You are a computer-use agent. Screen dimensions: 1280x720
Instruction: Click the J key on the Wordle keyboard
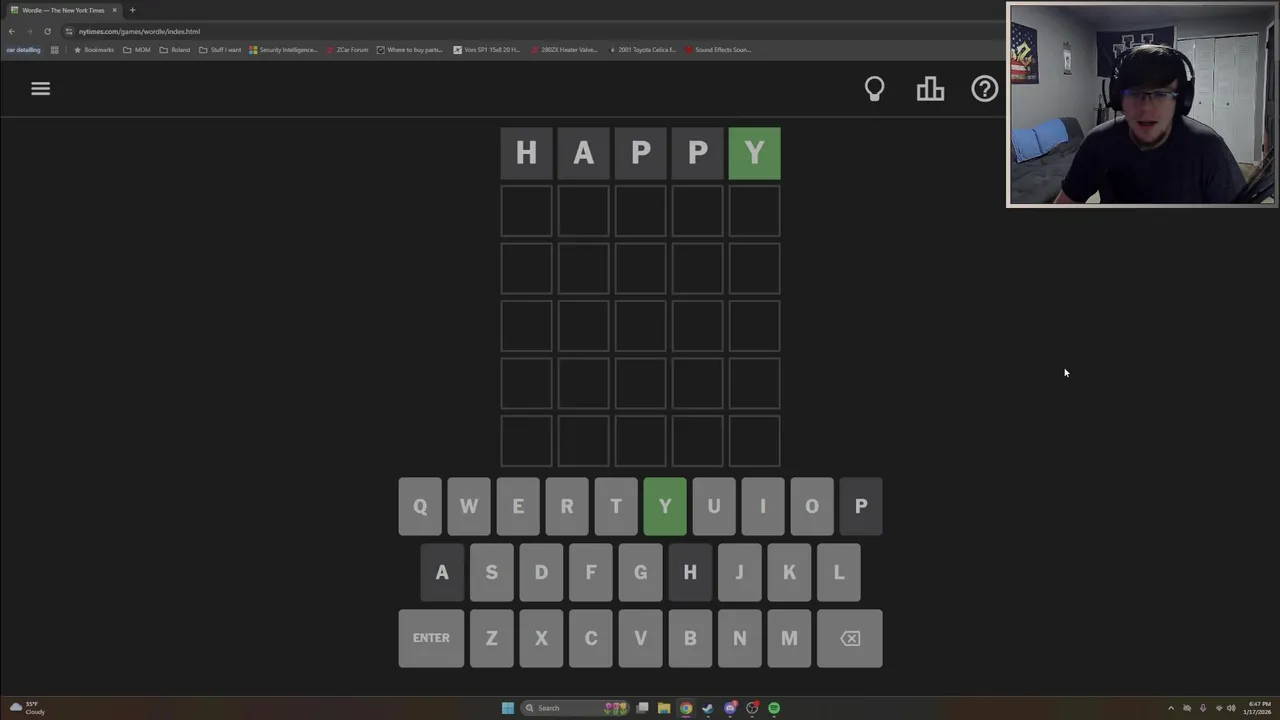point(739,572)
